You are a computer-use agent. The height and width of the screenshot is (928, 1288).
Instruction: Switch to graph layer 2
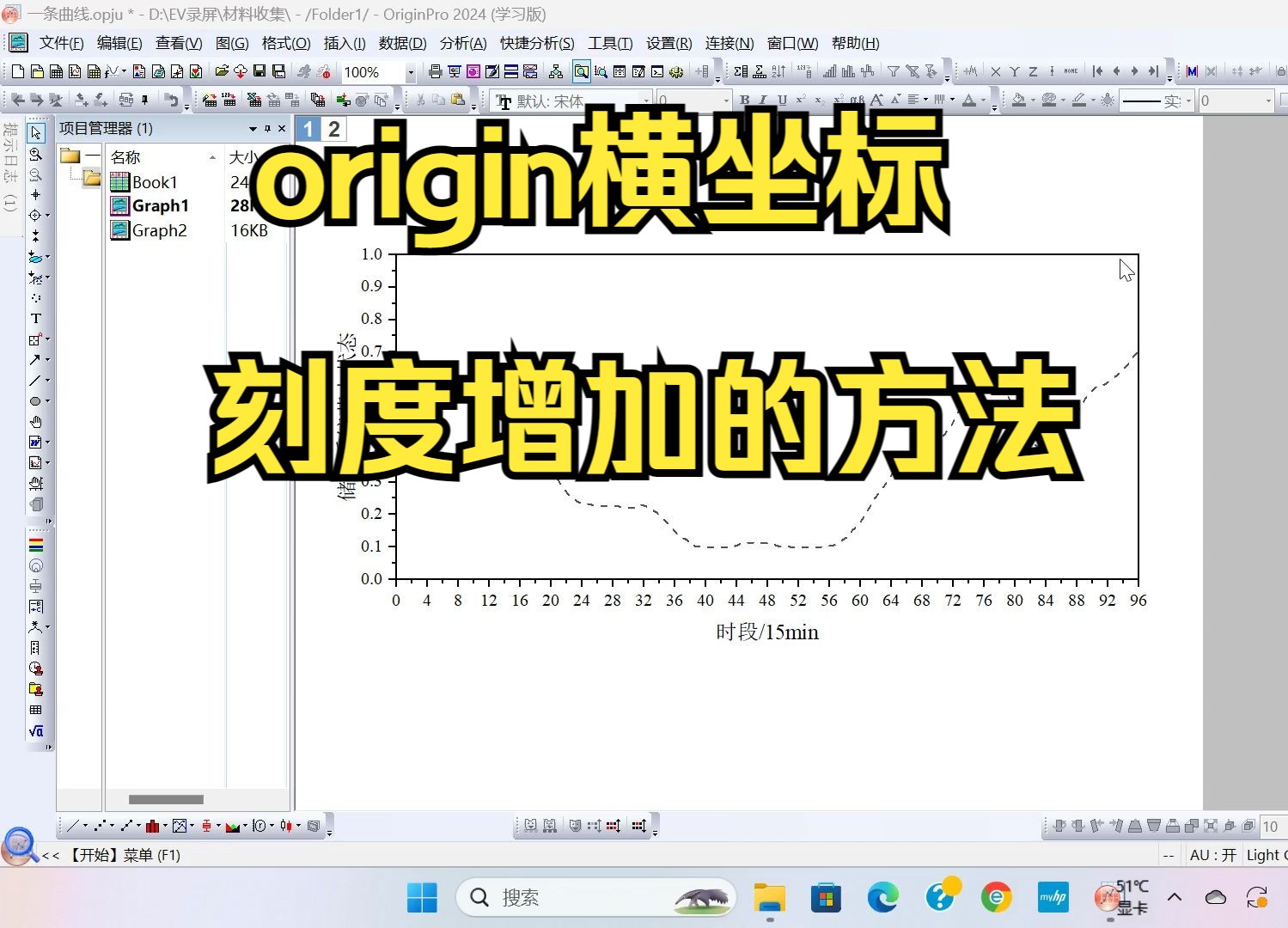[334, 130]
